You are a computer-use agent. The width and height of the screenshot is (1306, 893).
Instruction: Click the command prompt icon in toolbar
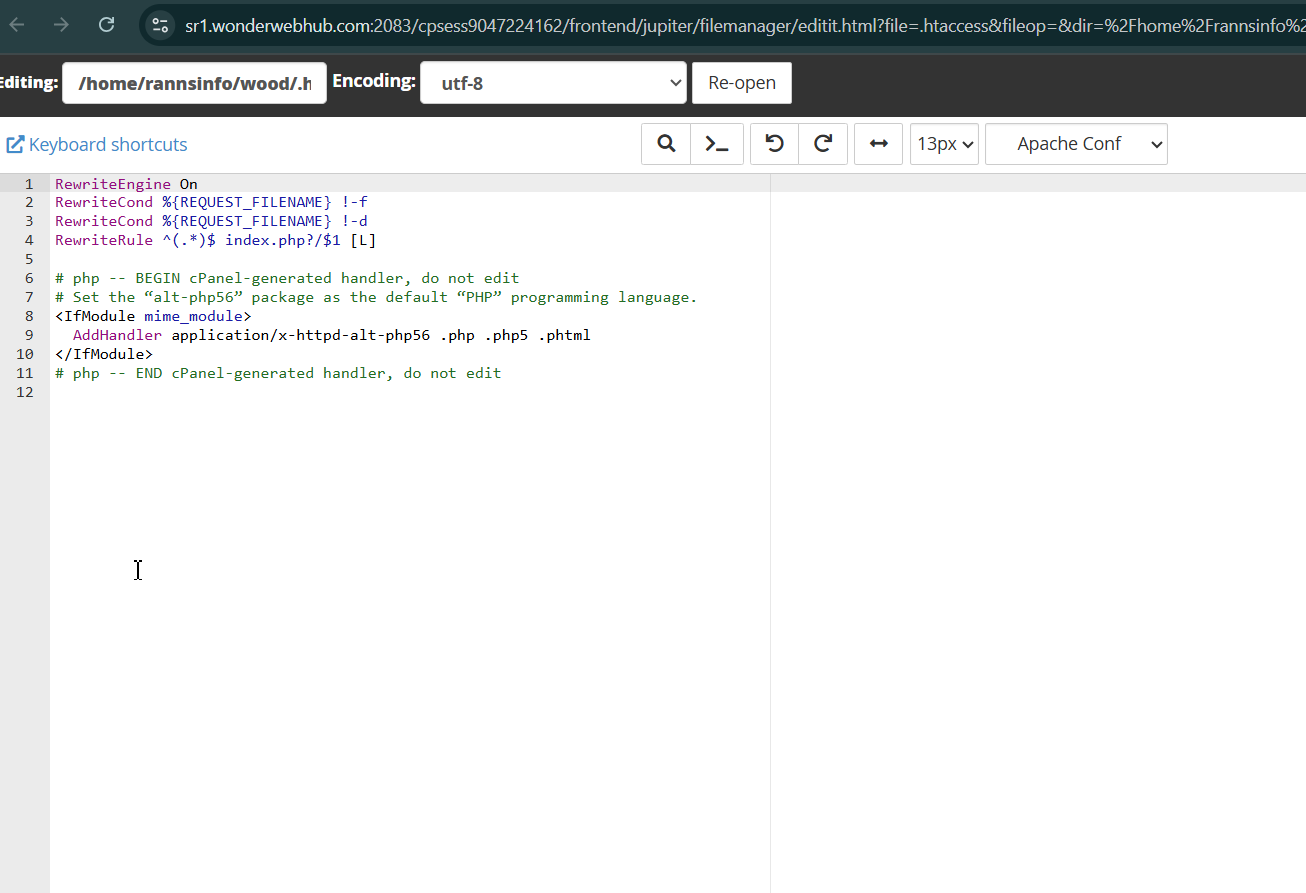tap(717, 144)
